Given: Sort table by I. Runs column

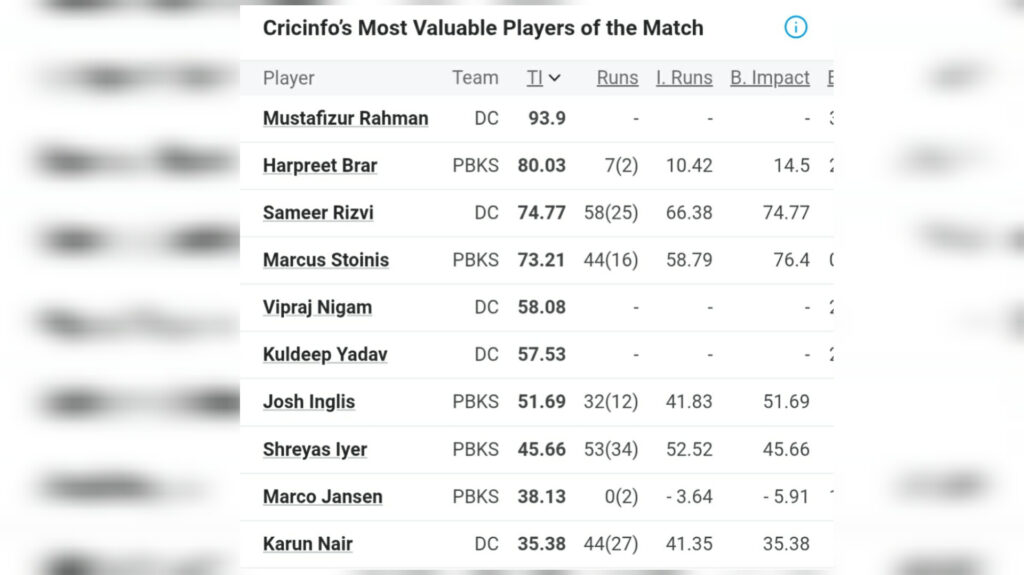Looking at the screenshot, I should pyautogui.click(x=684, y=78).
